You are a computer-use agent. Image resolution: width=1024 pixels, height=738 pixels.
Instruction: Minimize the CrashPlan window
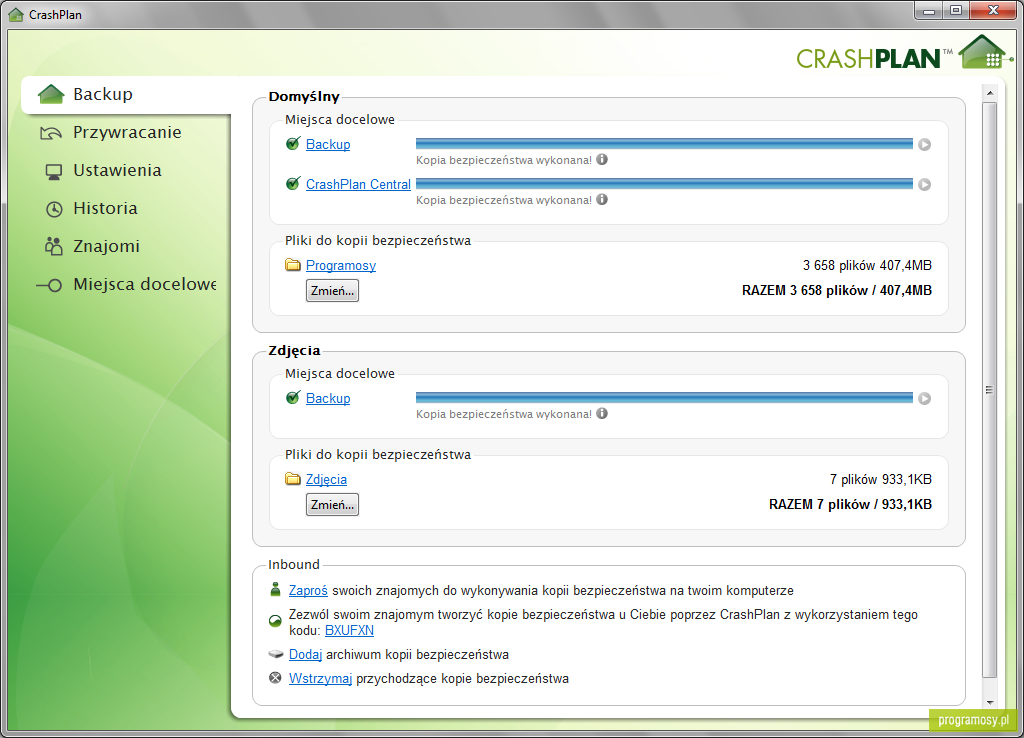(929, 10)
